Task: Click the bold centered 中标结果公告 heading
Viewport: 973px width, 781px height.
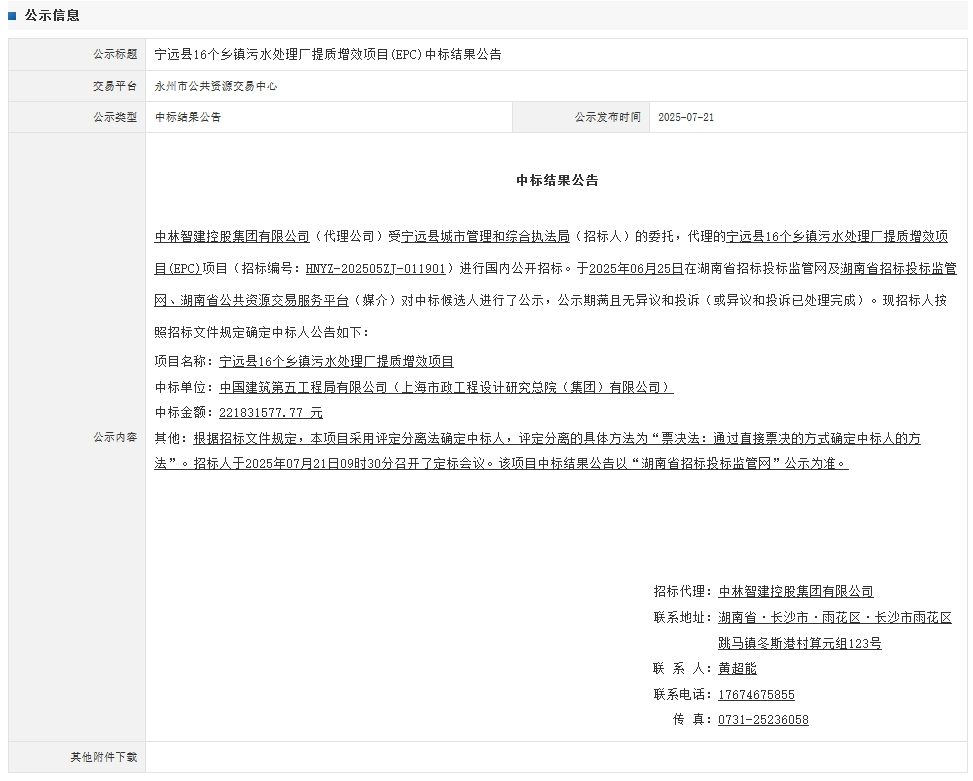Action: (557, 181)
